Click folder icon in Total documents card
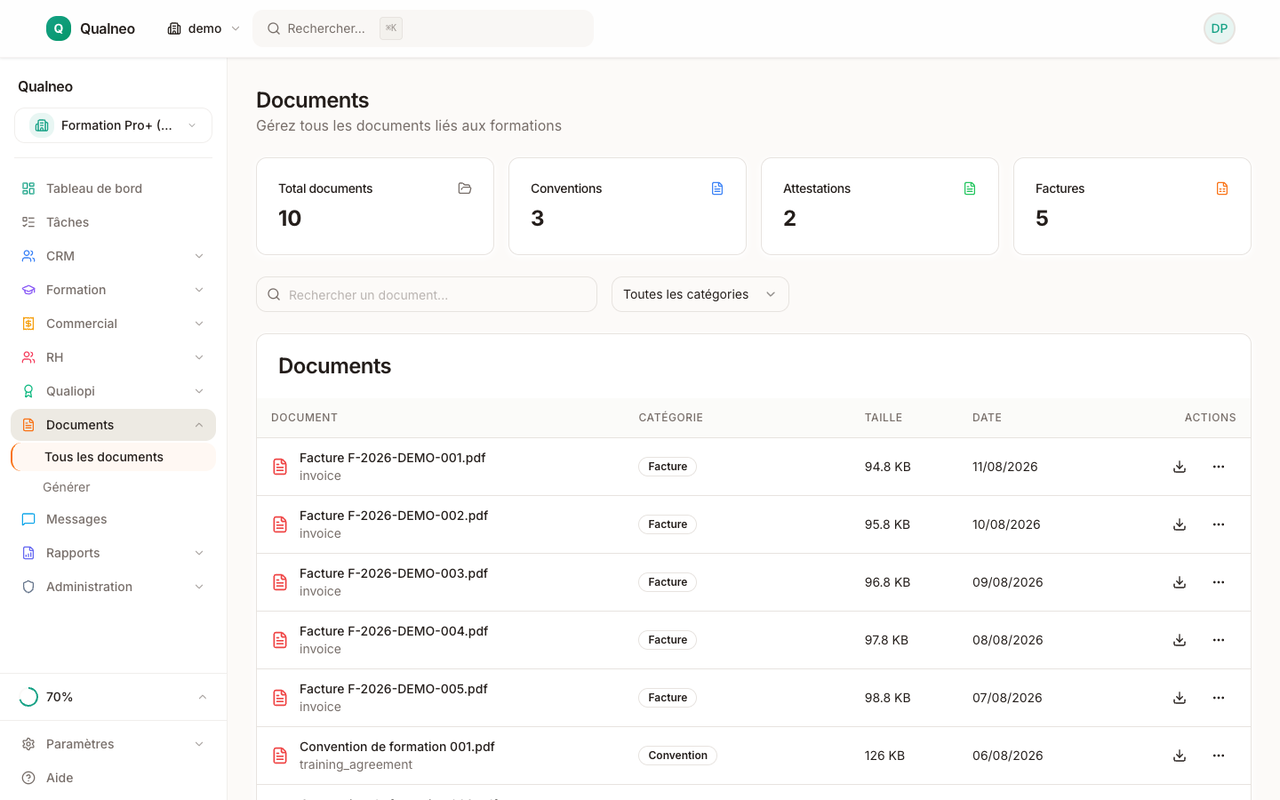 click(465, 188)
